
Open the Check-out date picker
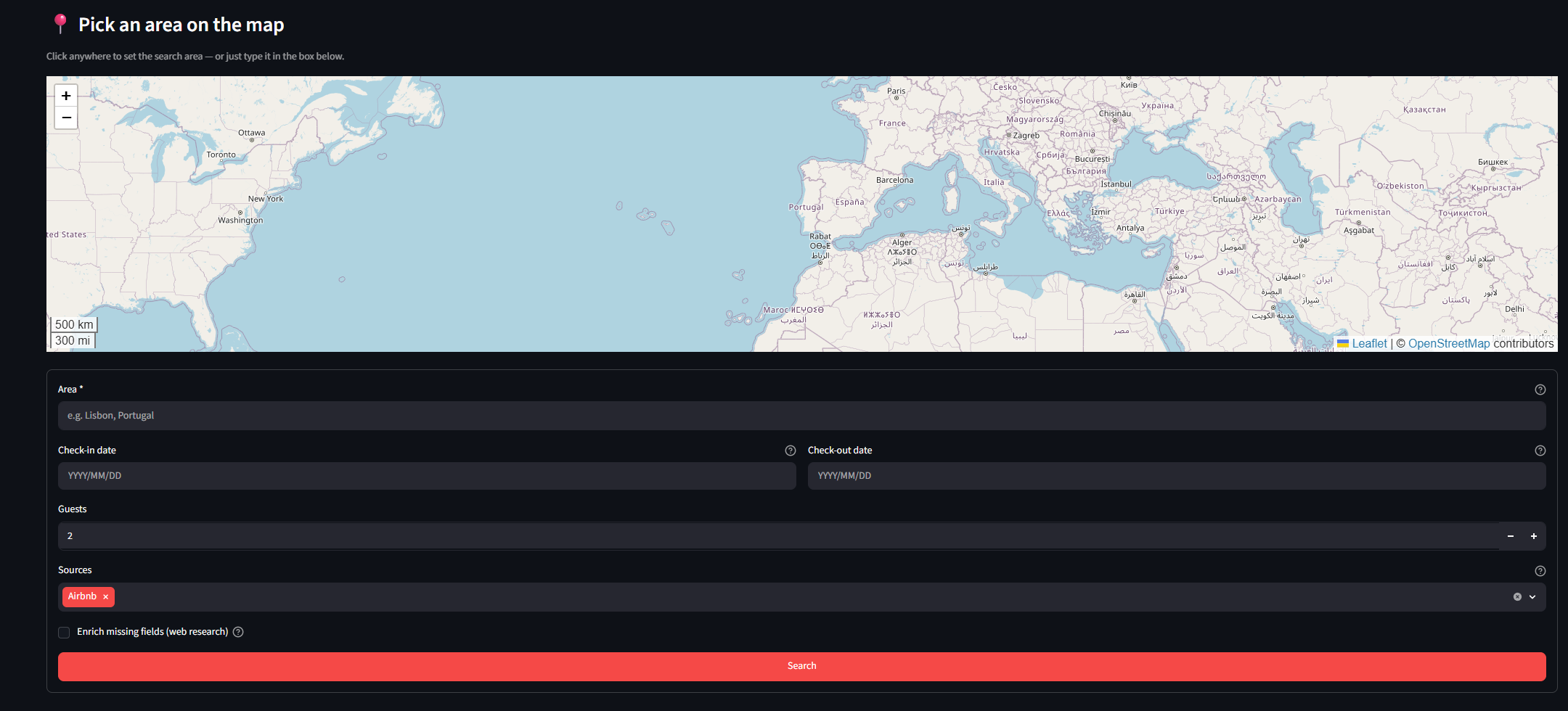click(1177, 476)
